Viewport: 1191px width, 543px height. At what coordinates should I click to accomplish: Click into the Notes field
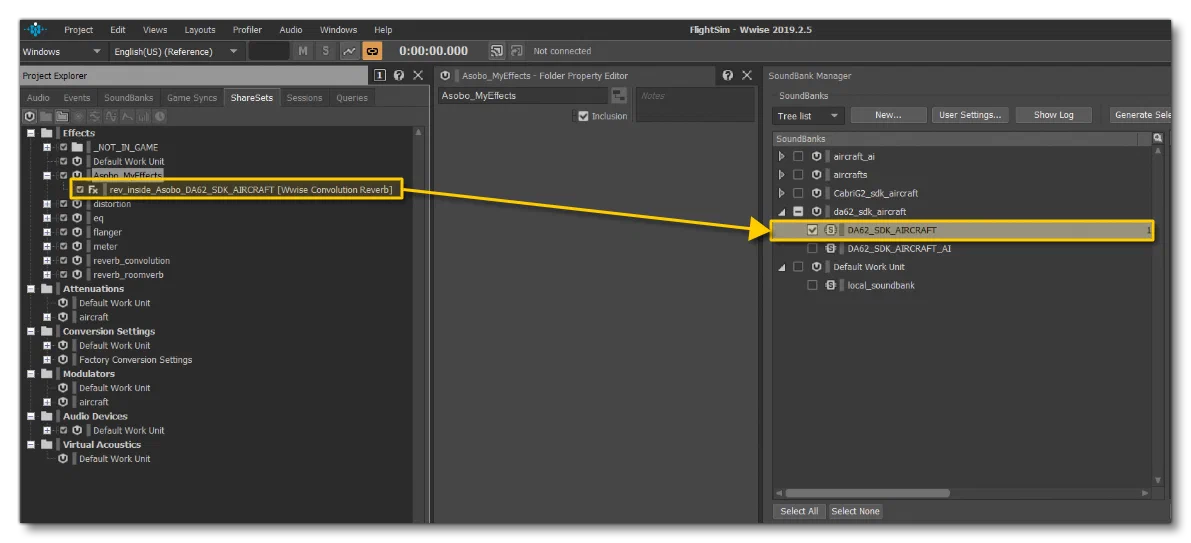(x=695, y=104)
